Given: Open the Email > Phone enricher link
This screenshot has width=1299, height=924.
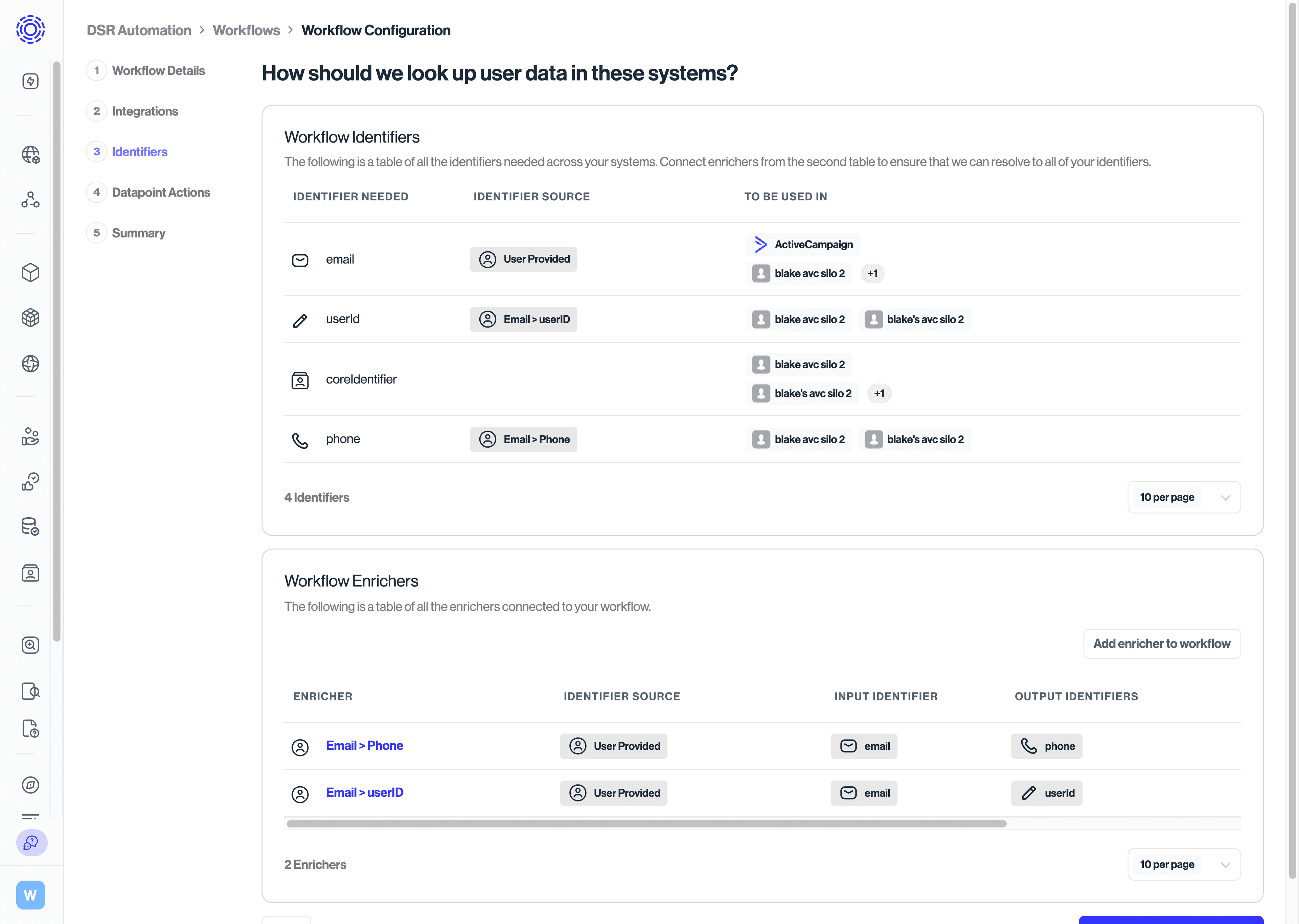Looking at the screenshot, I should click(364, 745).
